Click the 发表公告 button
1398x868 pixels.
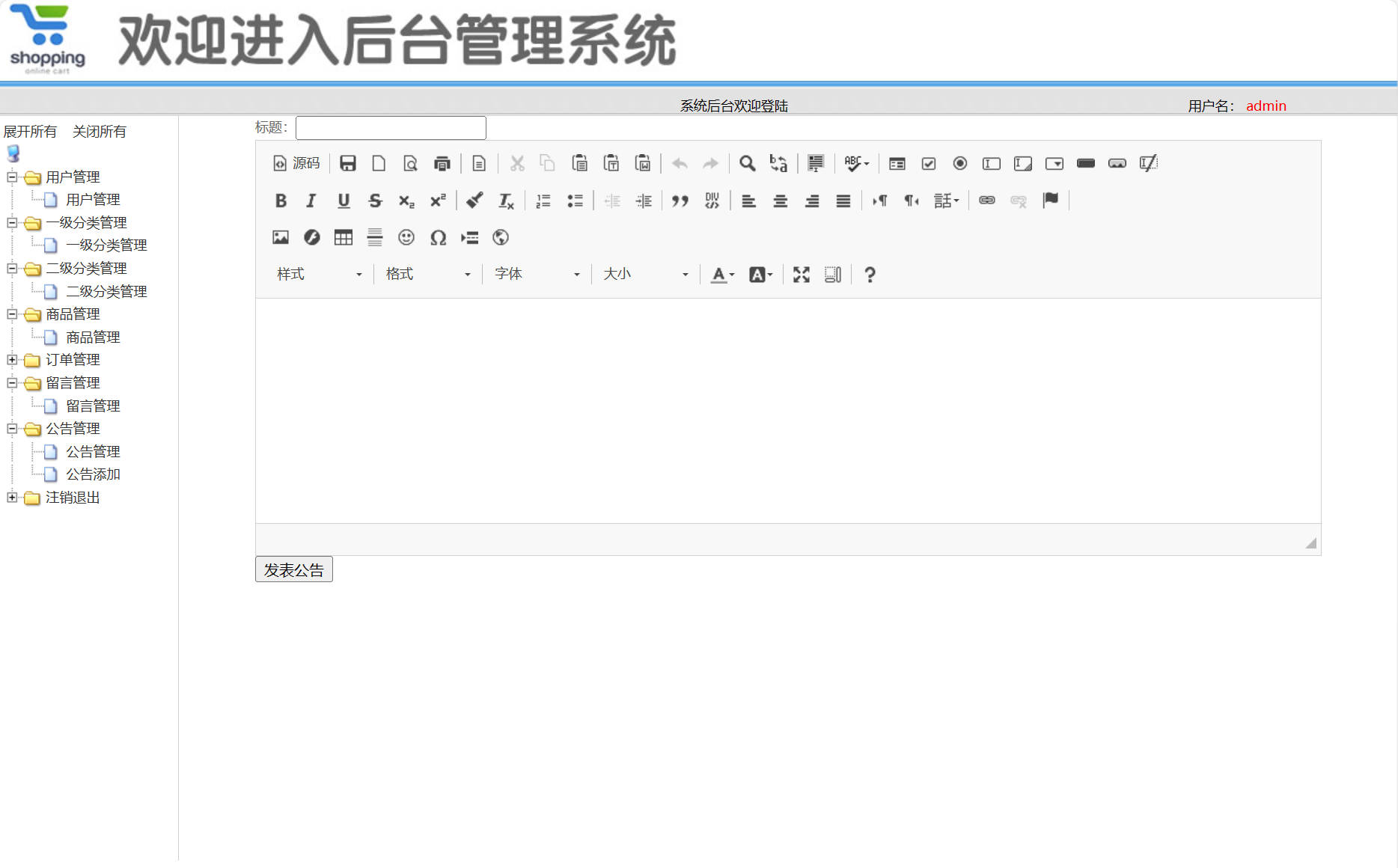coord(293,569)
